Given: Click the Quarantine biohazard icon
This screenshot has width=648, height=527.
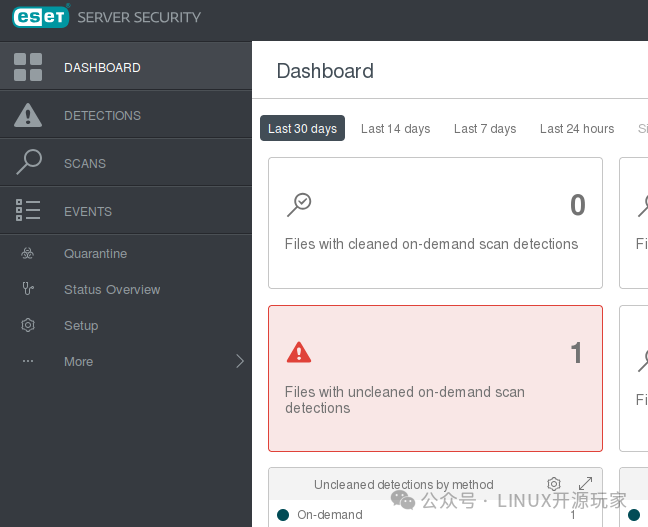Looking at the screenshot, I should pos(28,254).
